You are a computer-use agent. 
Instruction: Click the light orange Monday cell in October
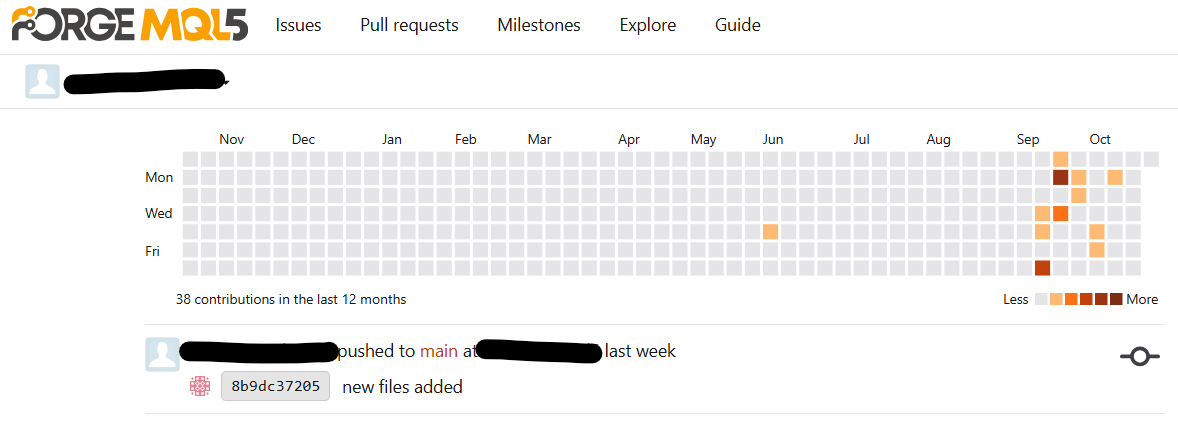pos(1115,177)
